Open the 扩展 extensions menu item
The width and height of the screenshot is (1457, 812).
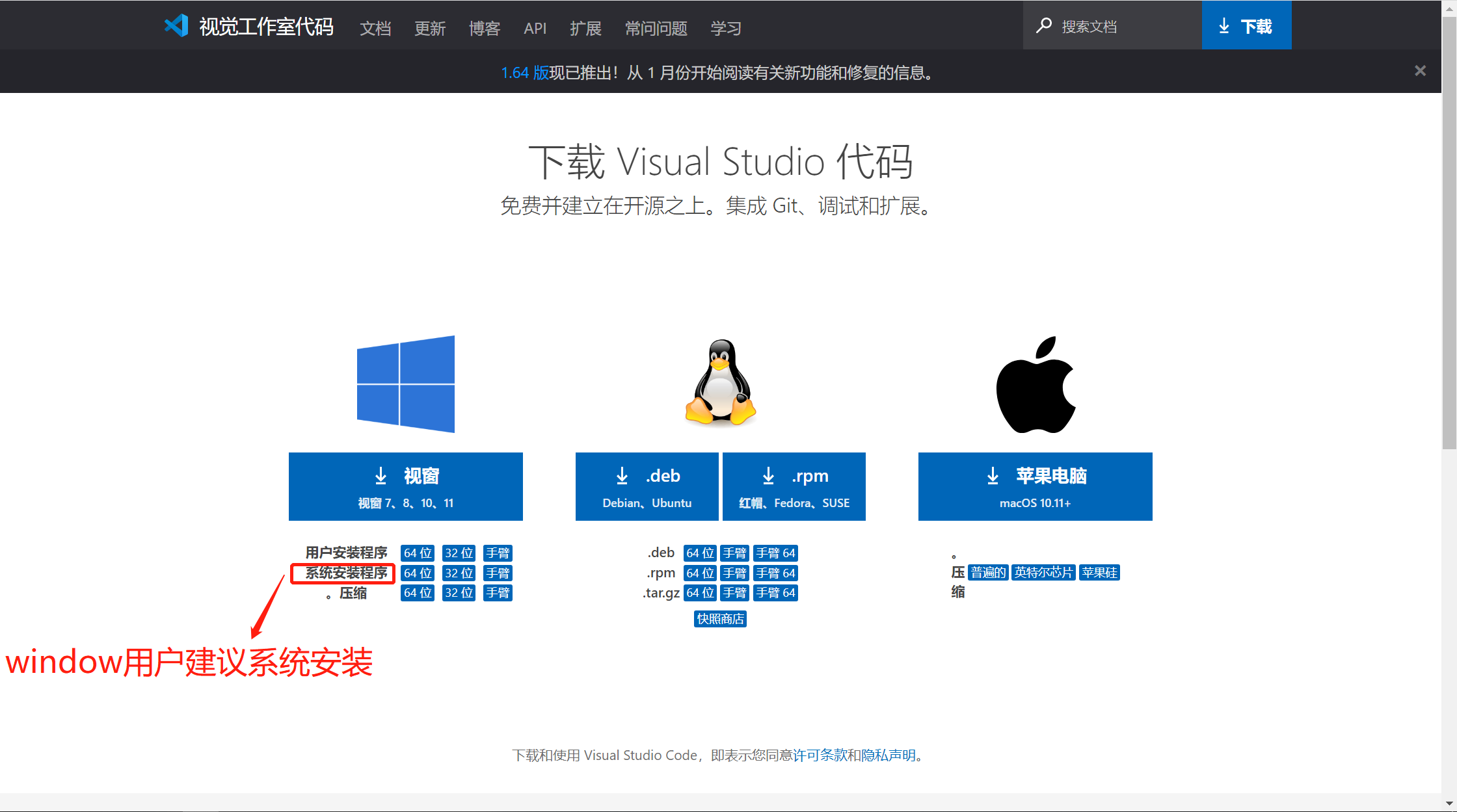click(585, 28)
